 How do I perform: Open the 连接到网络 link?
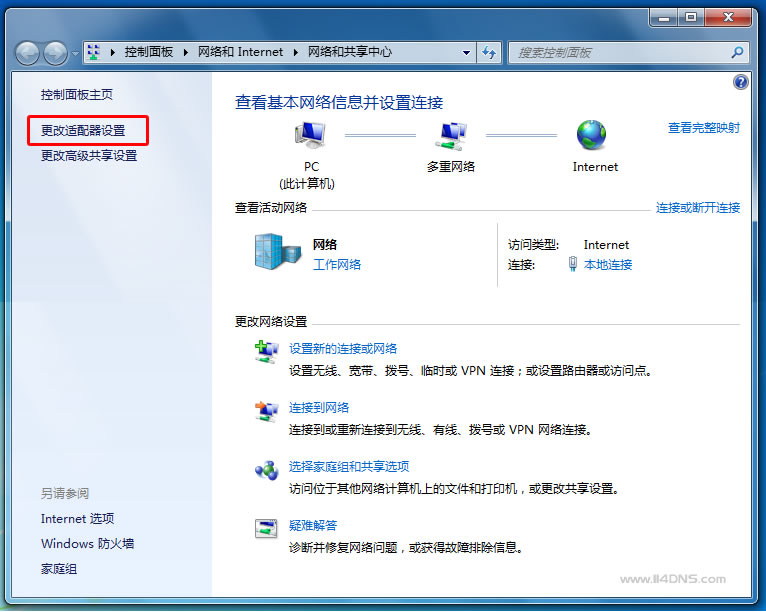pos(319,407)
